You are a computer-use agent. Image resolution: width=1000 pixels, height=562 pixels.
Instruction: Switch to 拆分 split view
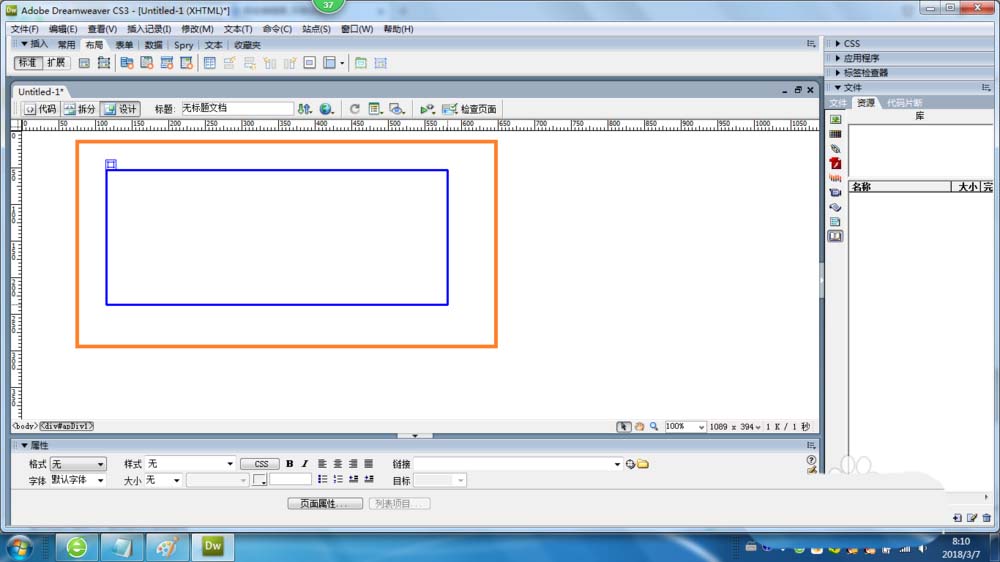coord(80,109)
